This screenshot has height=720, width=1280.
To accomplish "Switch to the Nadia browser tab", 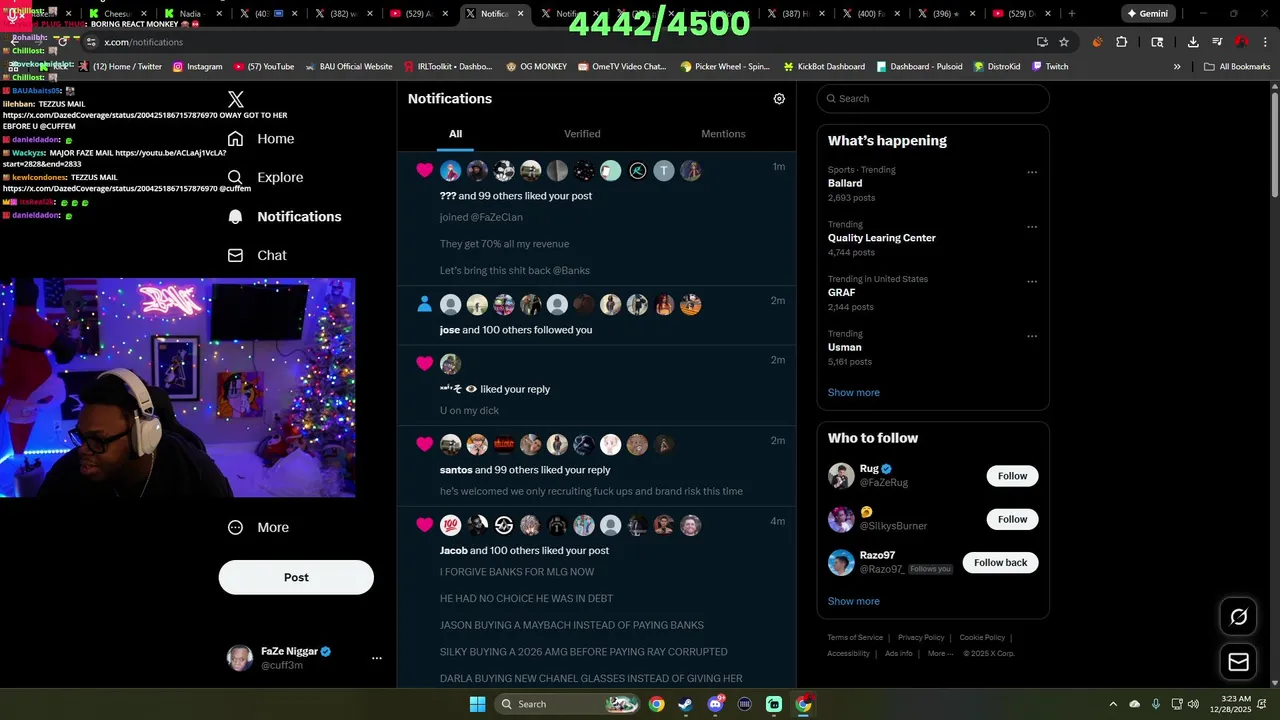I will (191, 14).
